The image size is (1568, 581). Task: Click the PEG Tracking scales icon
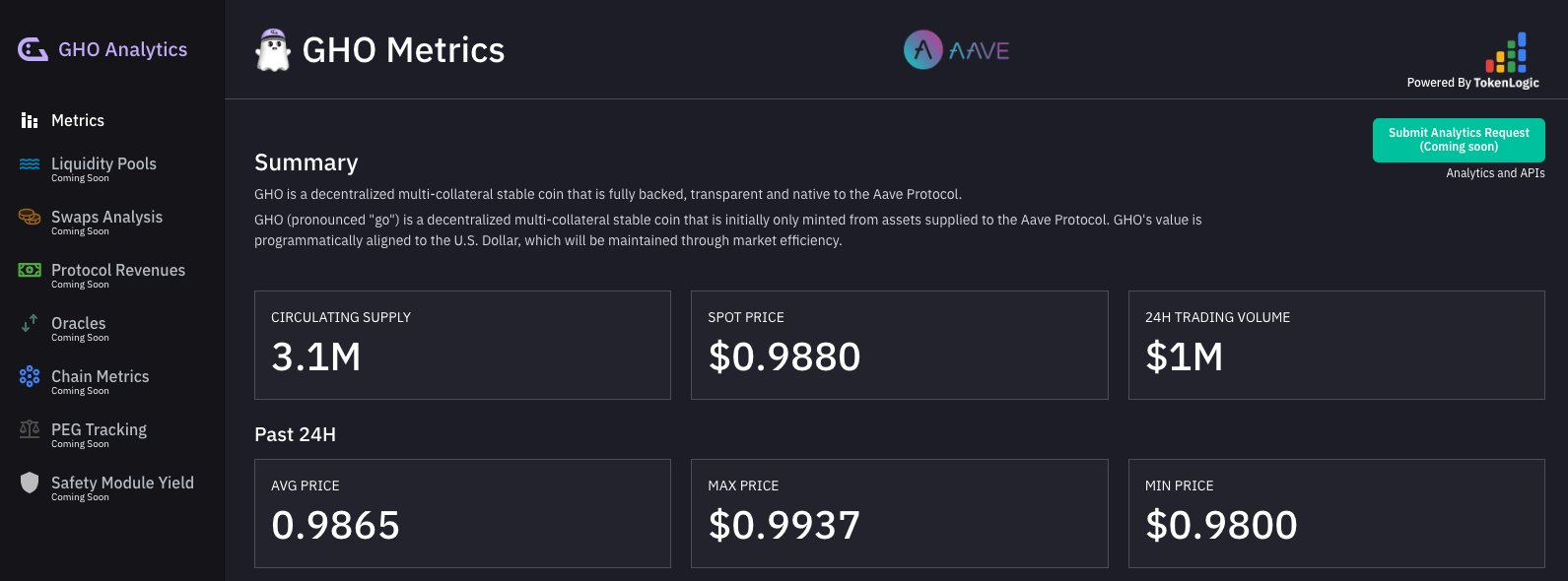click(30, 429)
